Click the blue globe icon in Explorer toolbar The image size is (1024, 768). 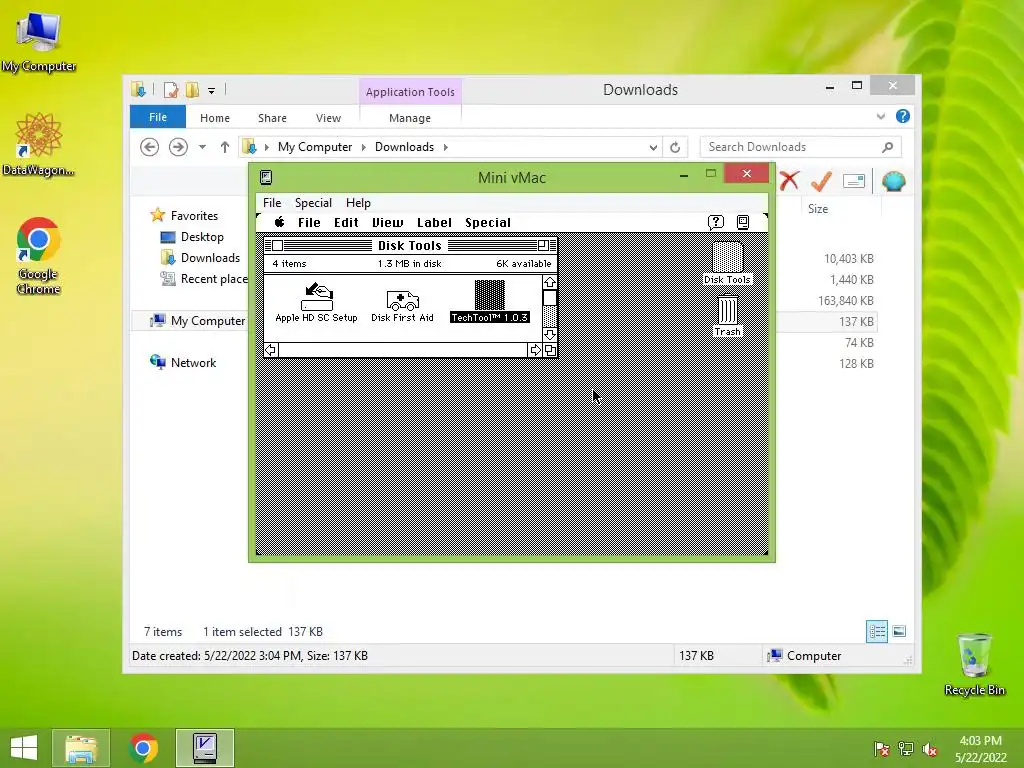(893, 181)
